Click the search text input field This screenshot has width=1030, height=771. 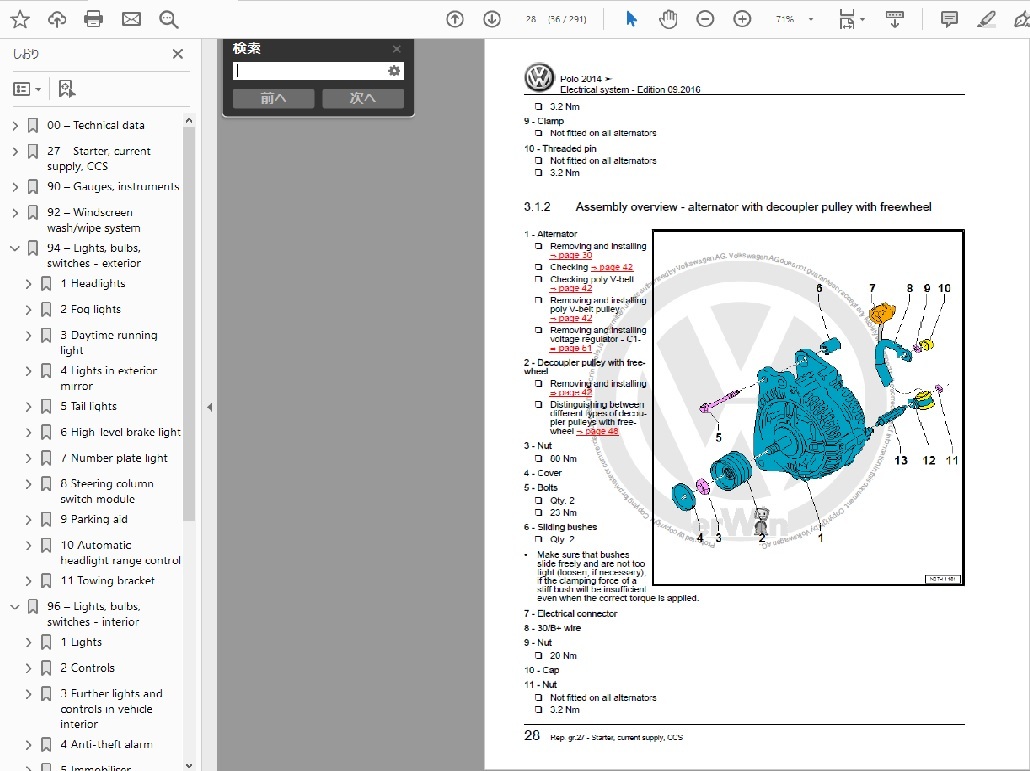(x=309, y=71)
